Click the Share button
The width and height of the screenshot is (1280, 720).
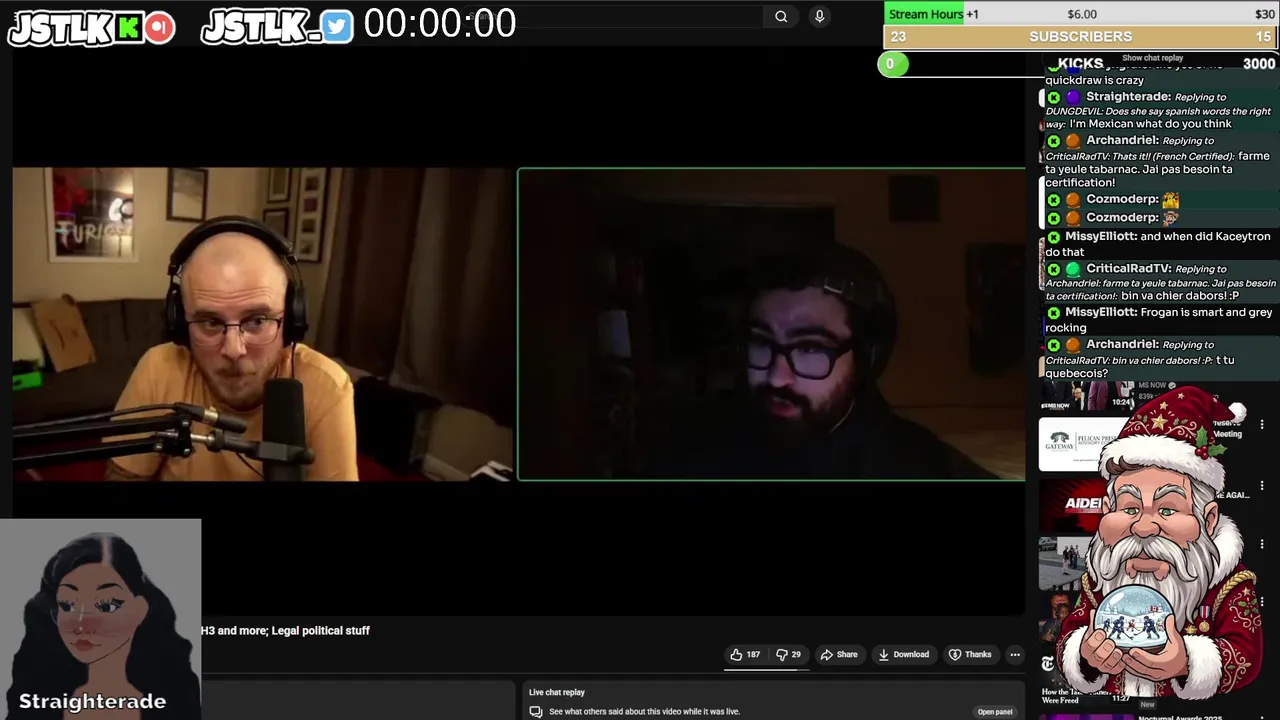tap(839, 655)
